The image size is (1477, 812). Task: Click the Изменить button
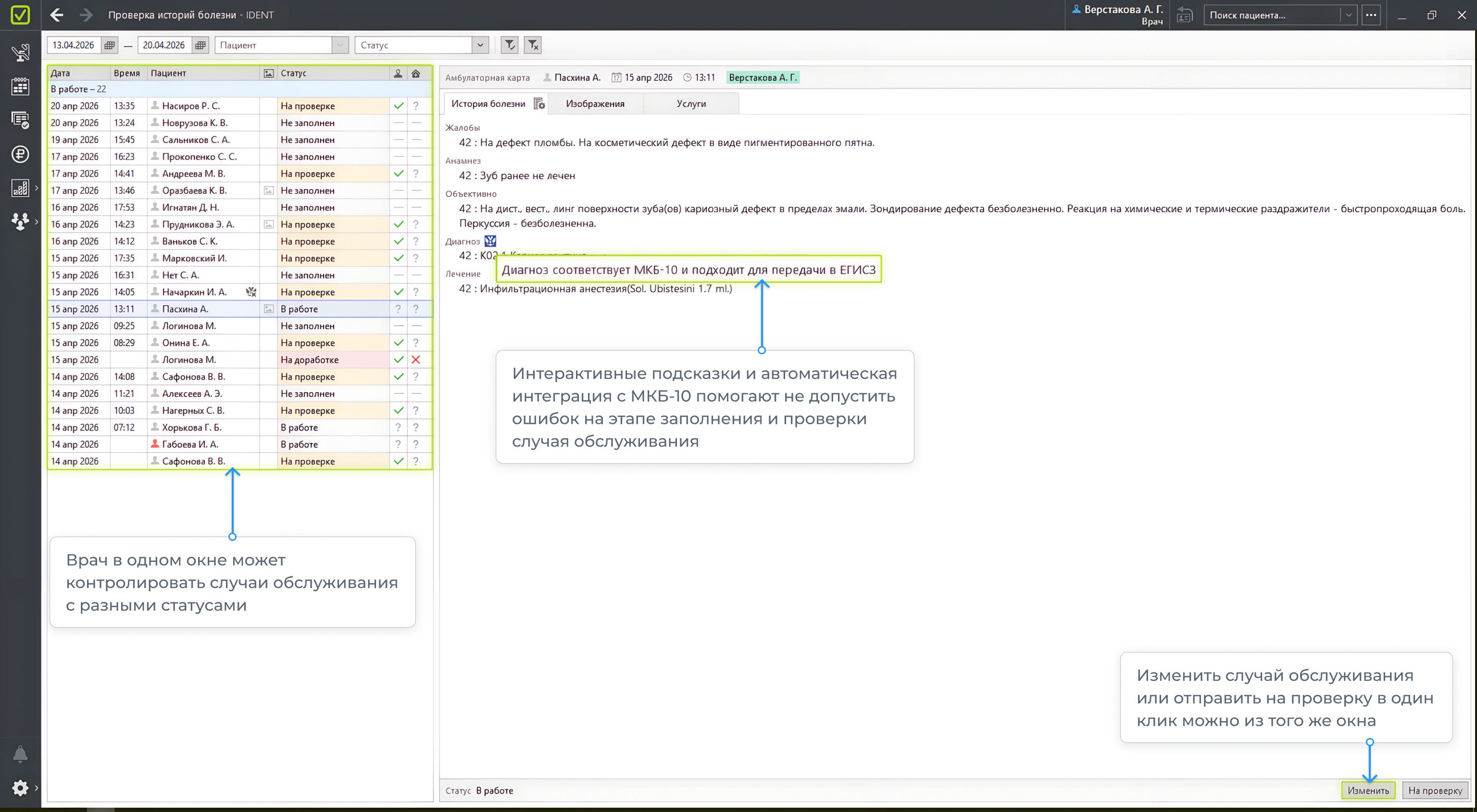coord(1368,790)
